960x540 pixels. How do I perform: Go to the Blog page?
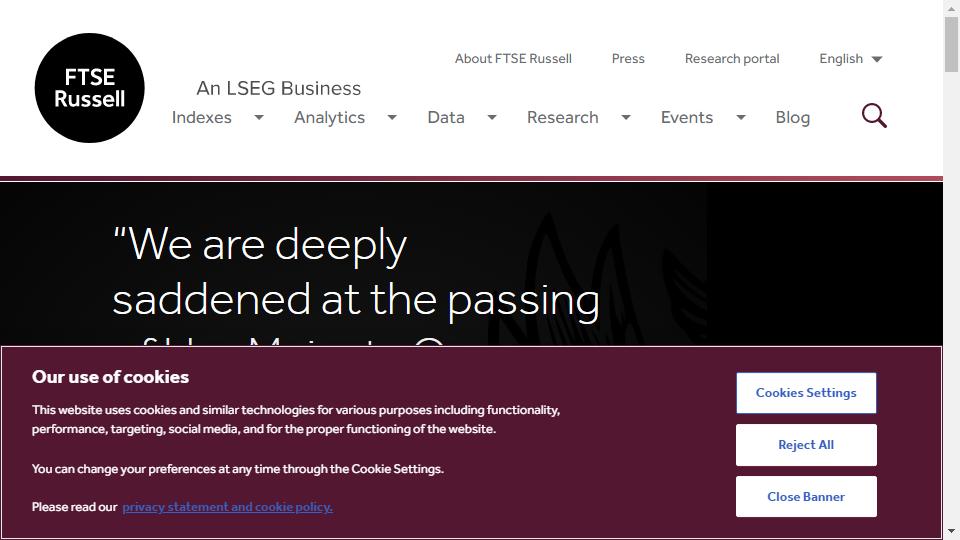(792, 118)
